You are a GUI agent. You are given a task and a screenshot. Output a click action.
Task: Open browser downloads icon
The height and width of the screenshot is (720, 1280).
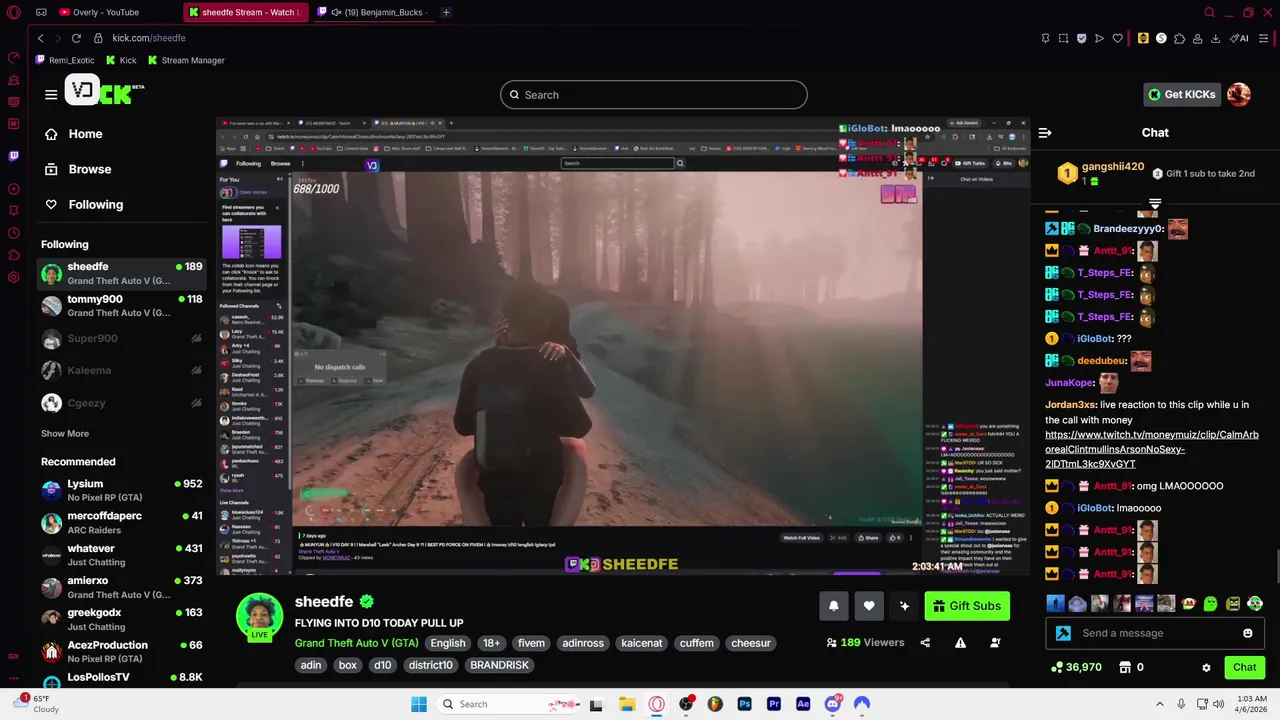(x=1215, y=38)
